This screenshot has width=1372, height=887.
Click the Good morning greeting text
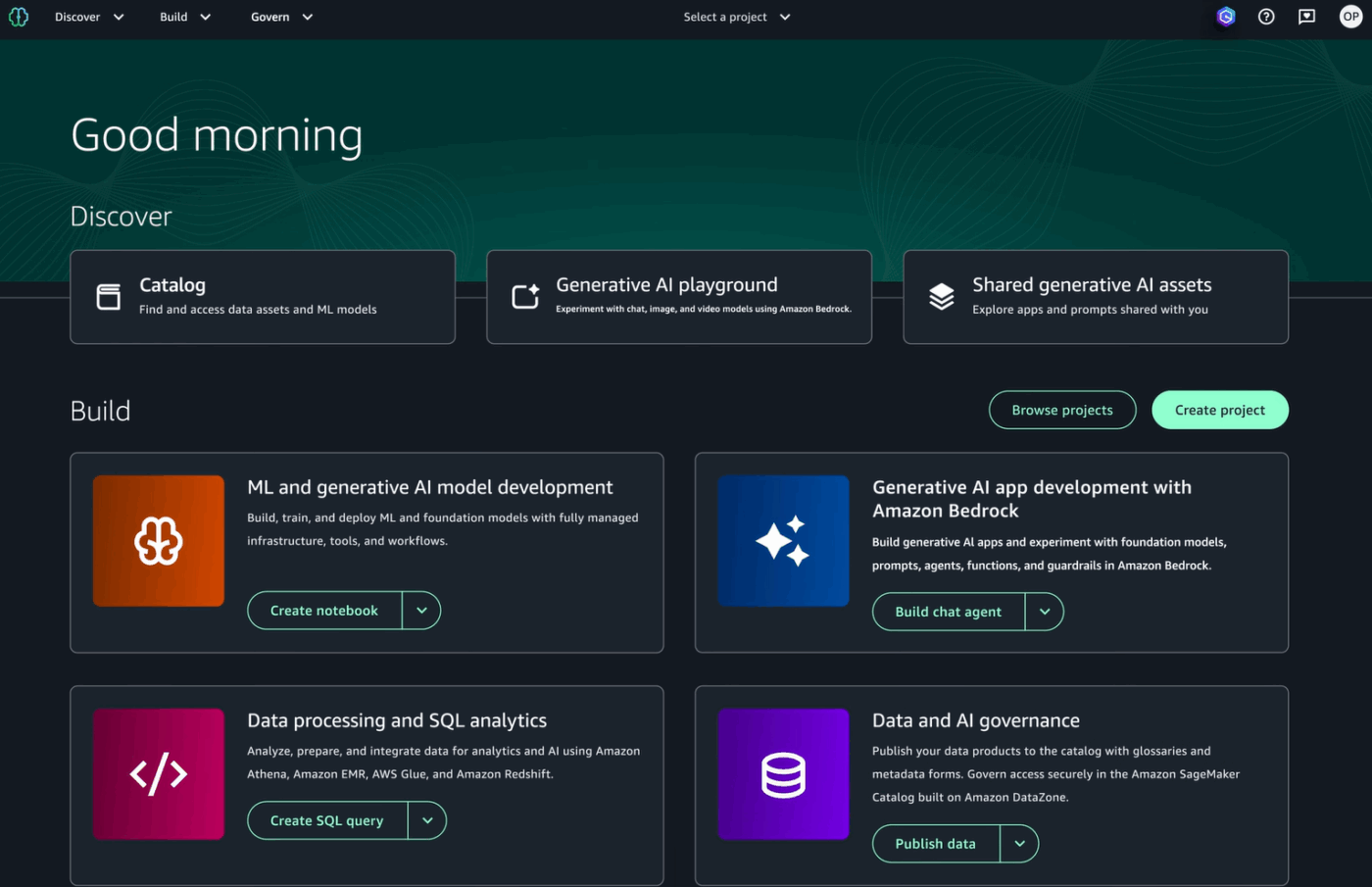pos(217,135)
